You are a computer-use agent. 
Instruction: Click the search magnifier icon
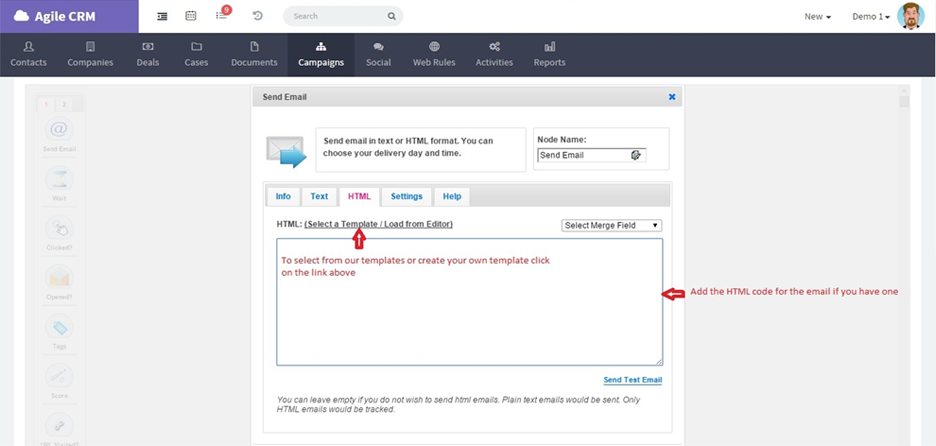392,16
